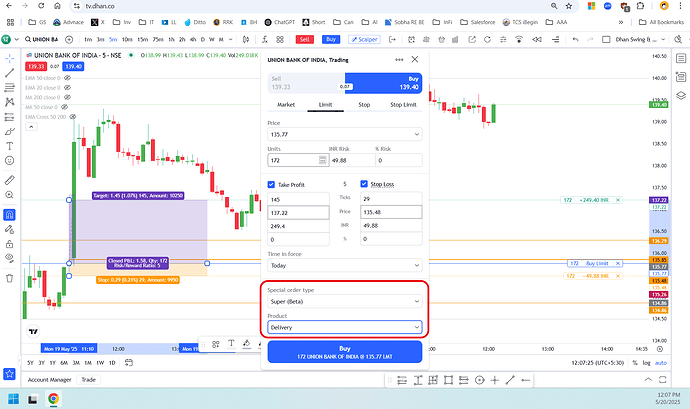Open Chrome in the Windows taskbar
The height and width of the screenshot is (409, 690).
click(53, 399)
